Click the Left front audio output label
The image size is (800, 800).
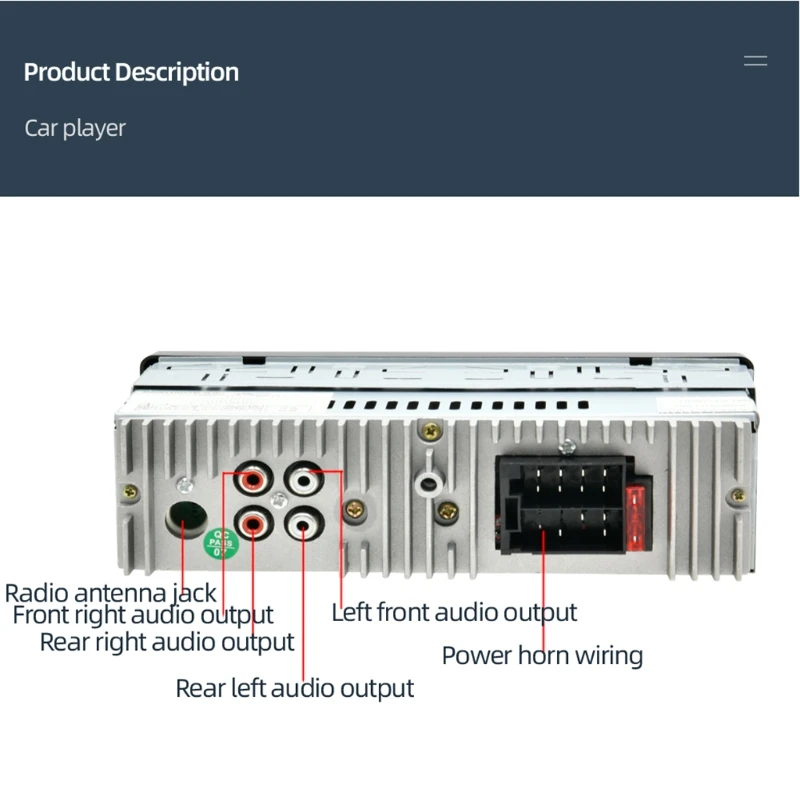coord(454,612)
